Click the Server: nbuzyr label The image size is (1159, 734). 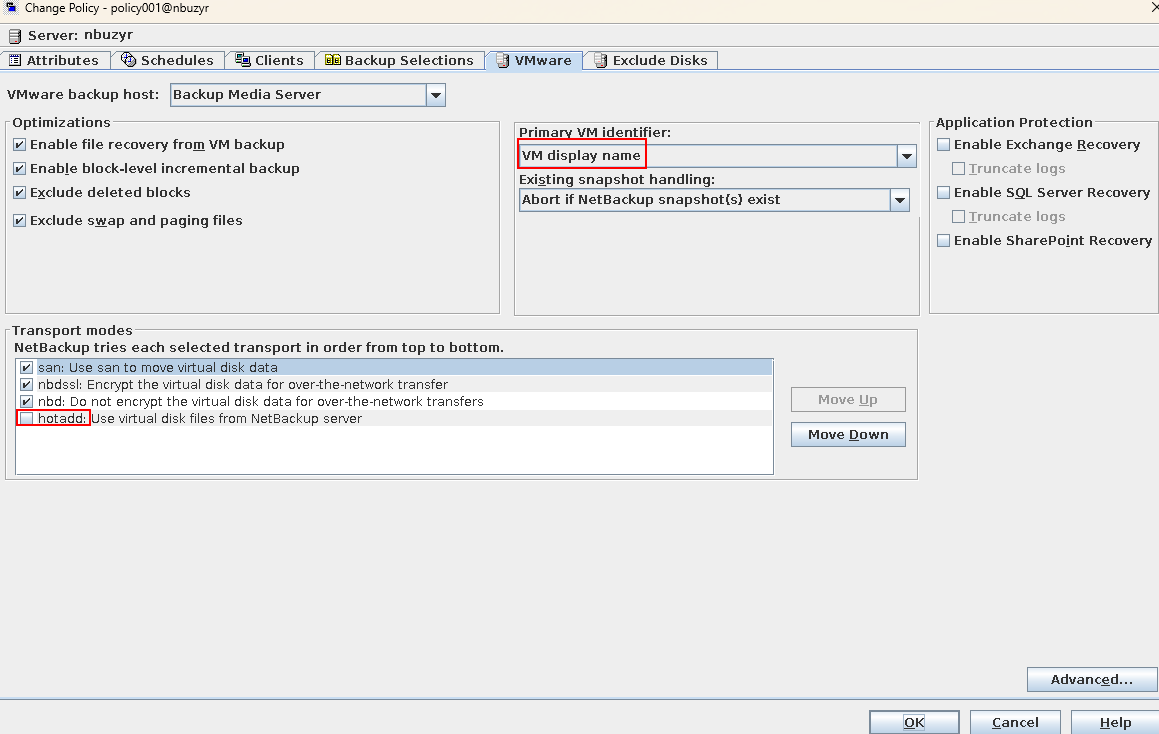81,35
